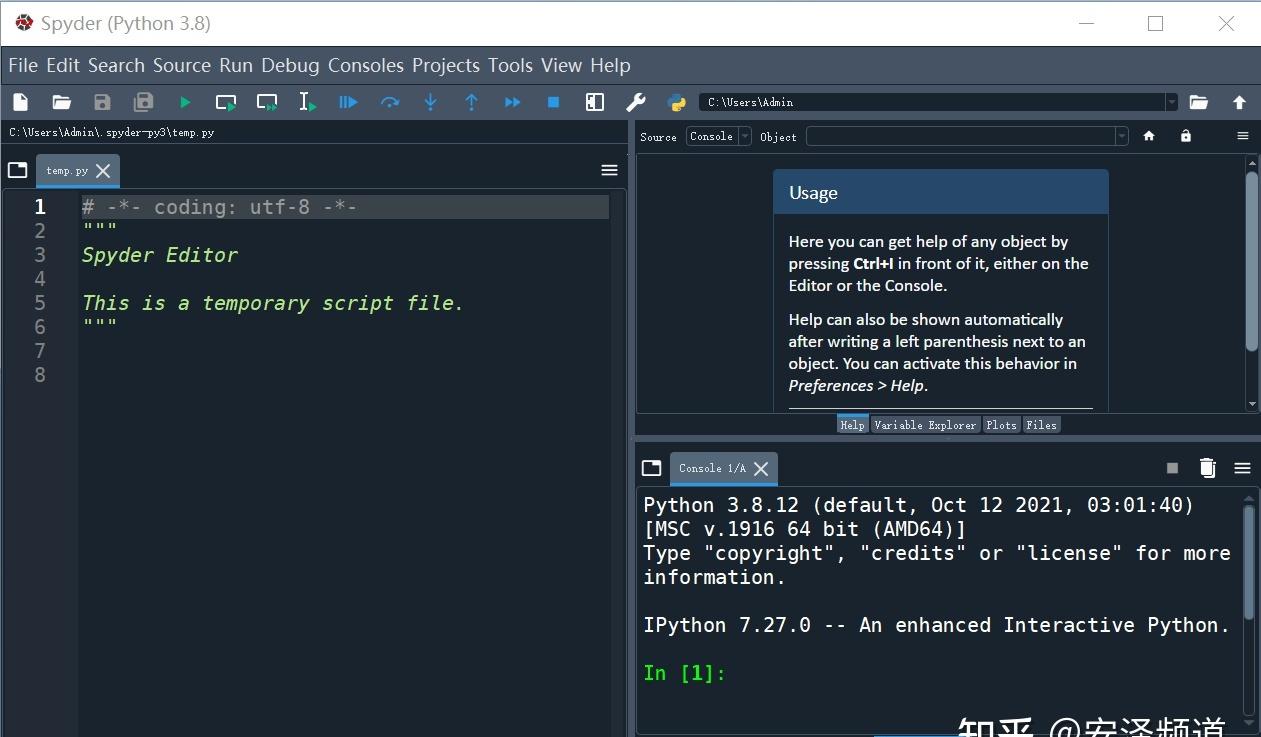Click the 'Spyder Editor' docstring line

pyautogui.click(x=160, y=255)
